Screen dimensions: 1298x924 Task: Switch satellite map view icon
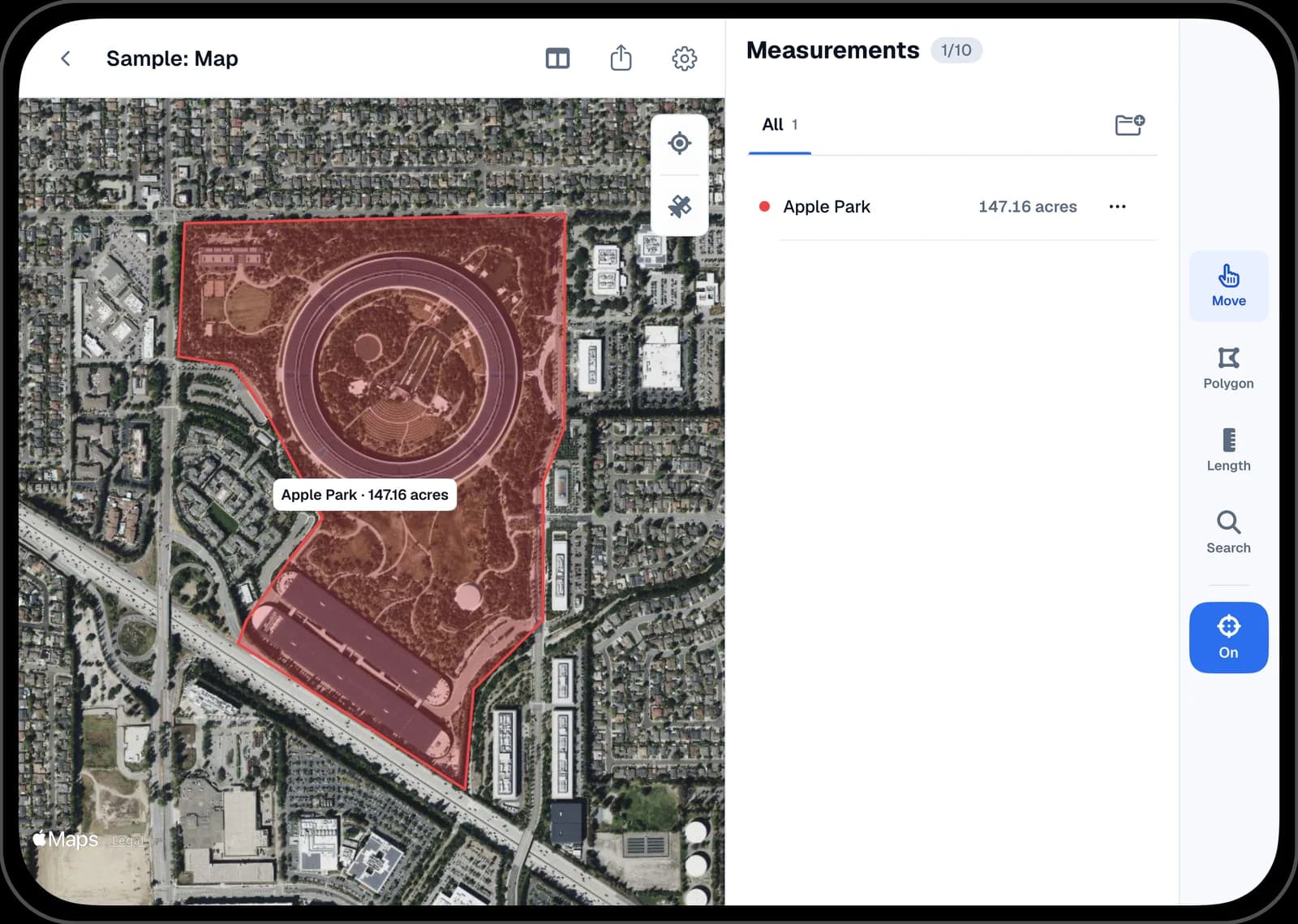pyautogui.click(x=680, y=206)
